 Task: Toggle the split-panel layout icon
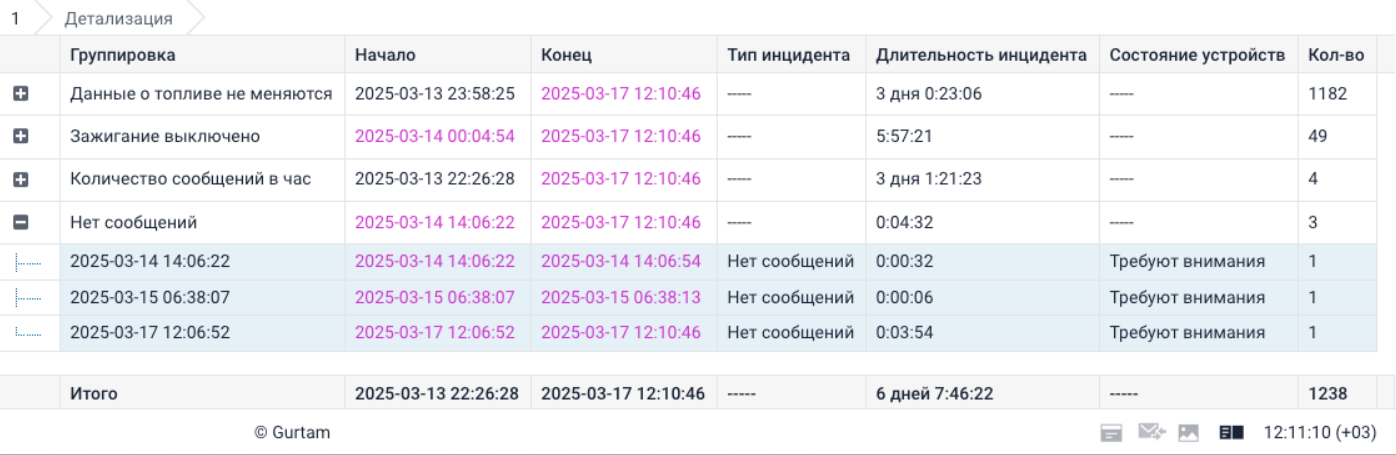1231,433
